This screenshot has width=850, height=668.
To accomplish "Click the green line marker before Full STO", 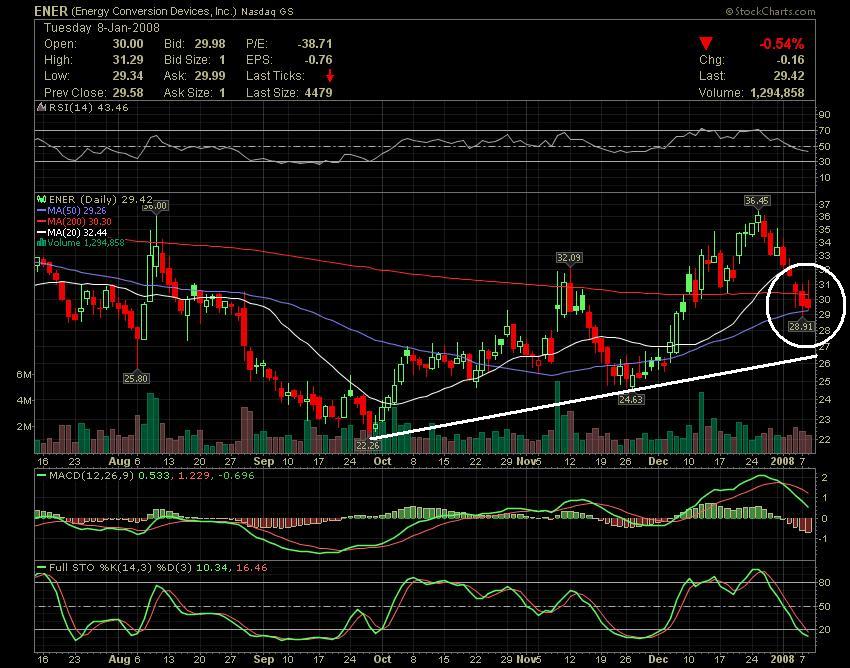I will [x=41, y=568].
